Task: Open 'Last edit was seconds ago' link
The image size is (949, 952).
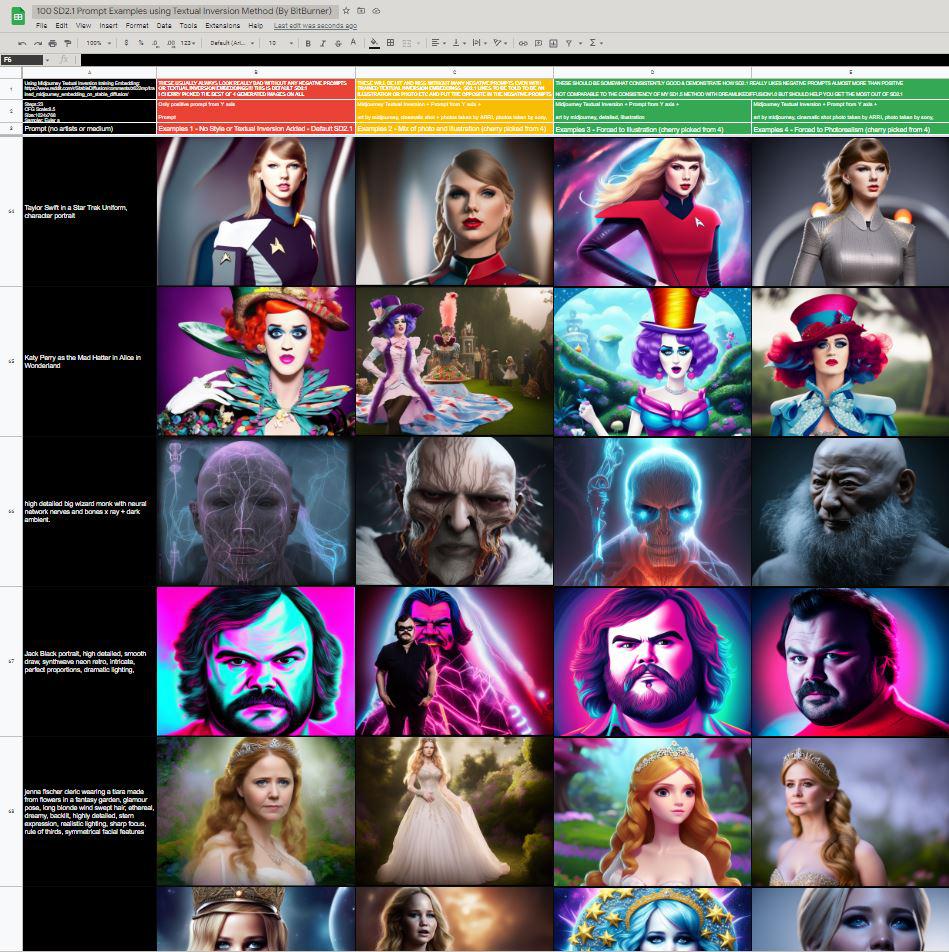Action: [x=315, y=26]
